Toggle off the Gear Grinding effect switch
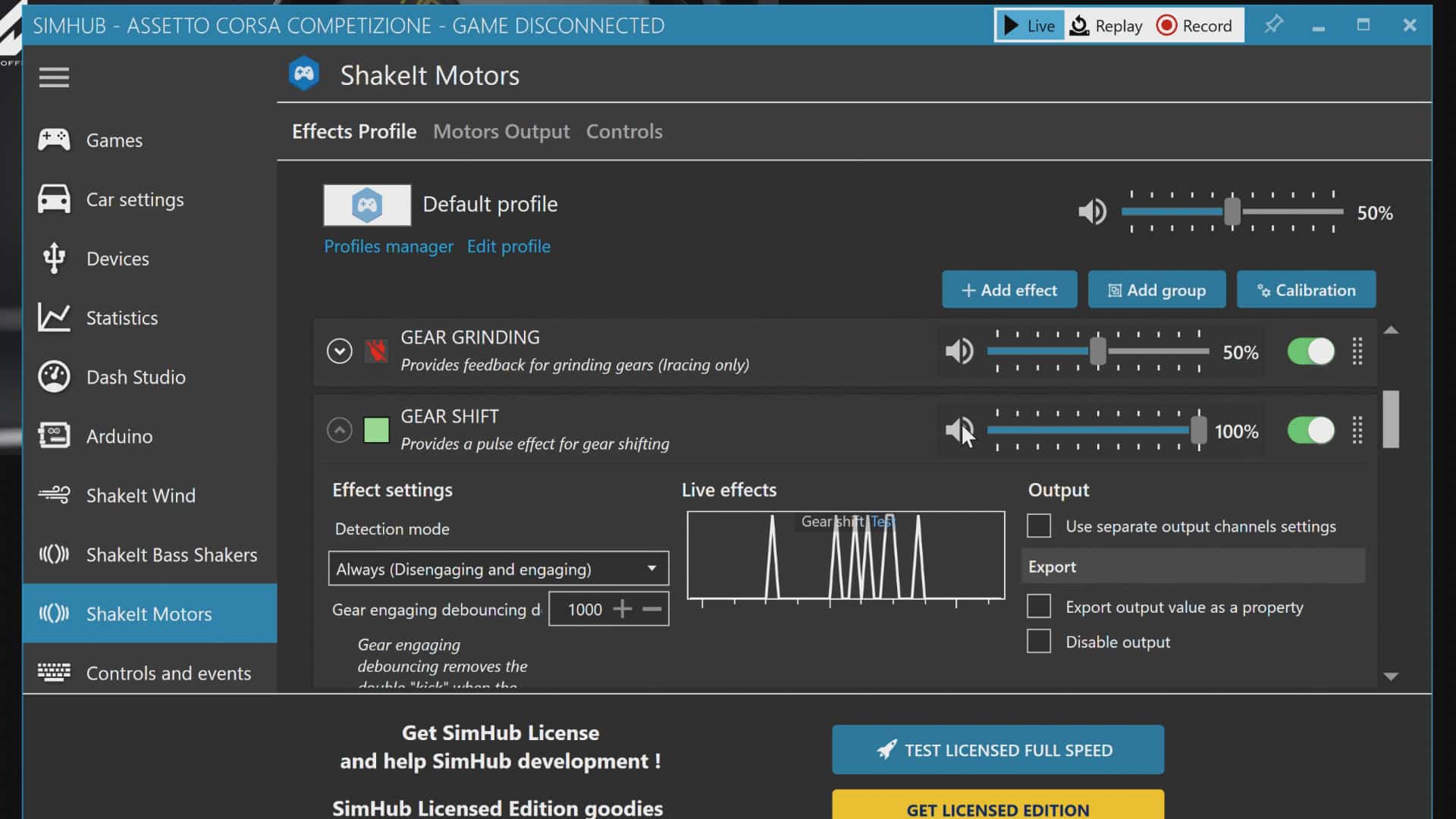The image size is (1456, 819). click(1310, 351)
